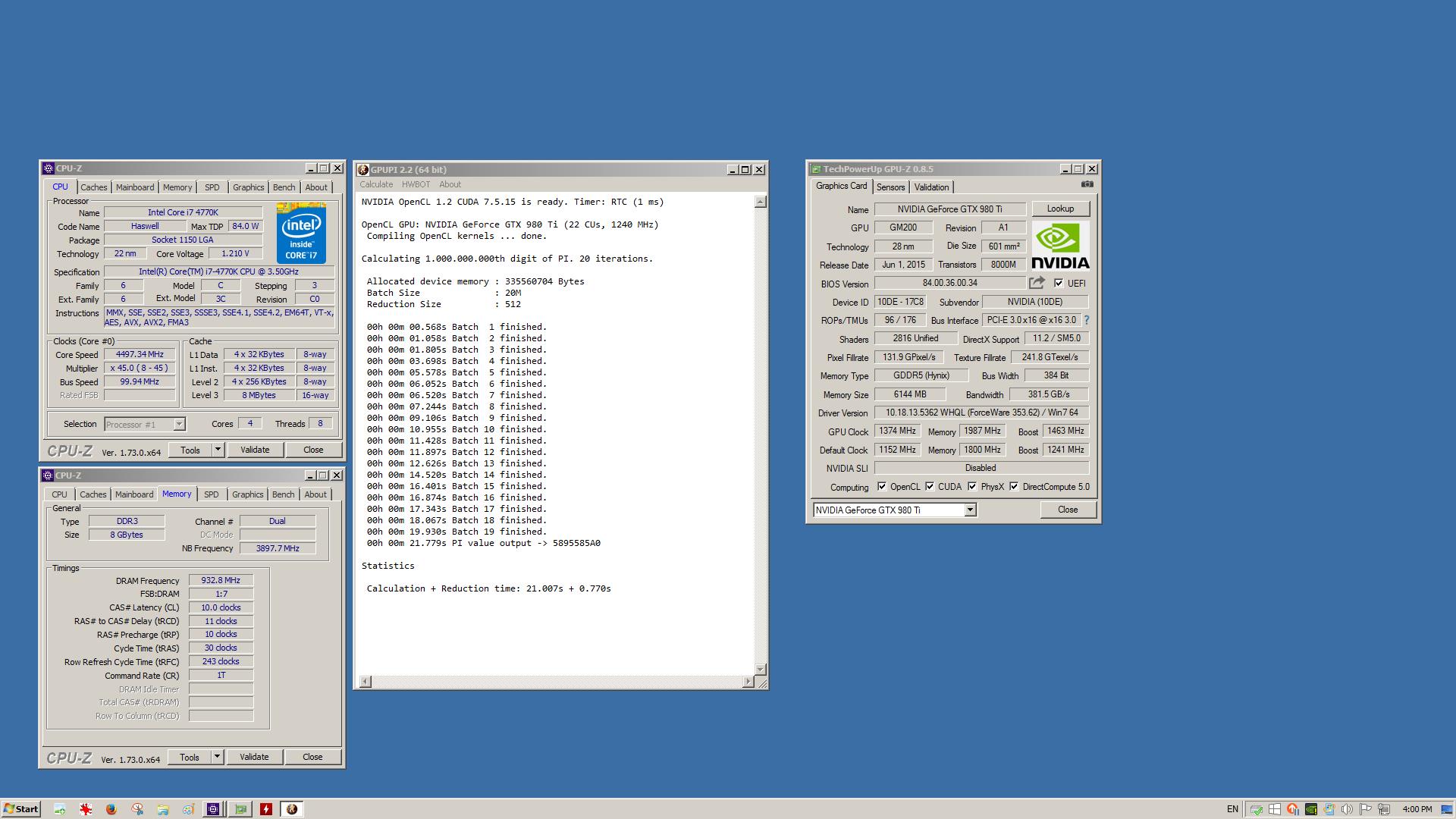This screenshot has width=1456, height=819.
Task: Click the volume speaker tray icon
Action: point(1347,809)
